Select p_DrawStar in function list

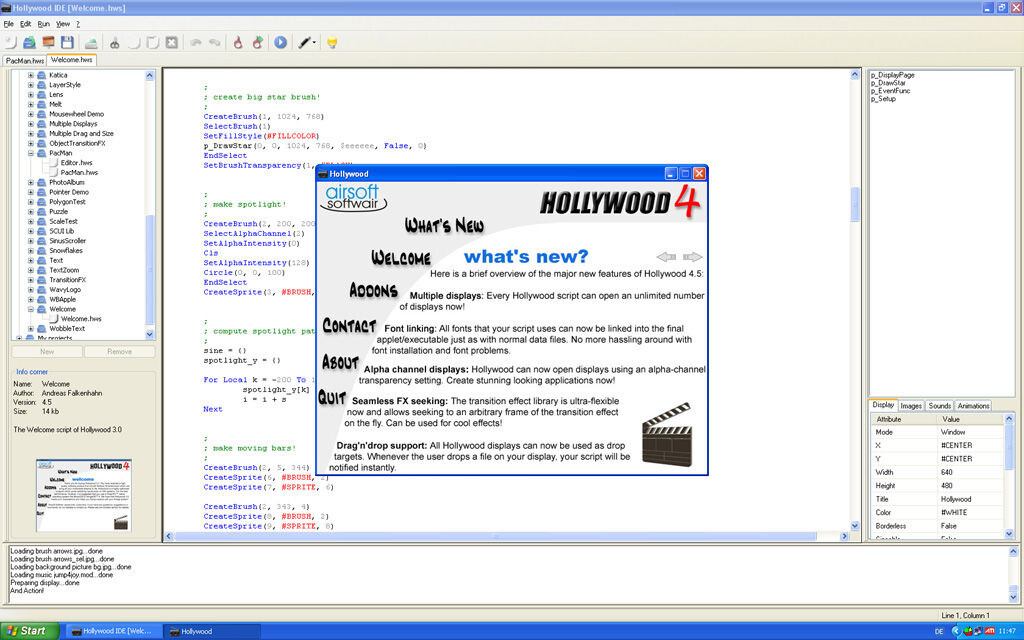point(888,83)
